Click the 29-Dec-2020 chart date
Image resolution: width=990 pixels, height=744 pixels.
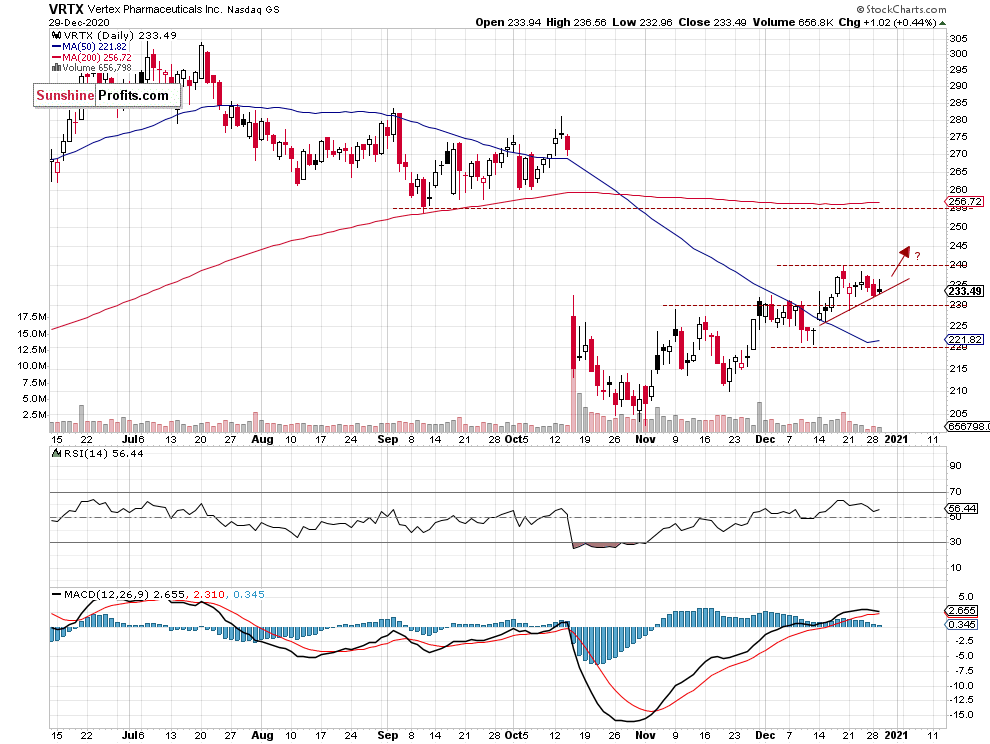[79, 22]
